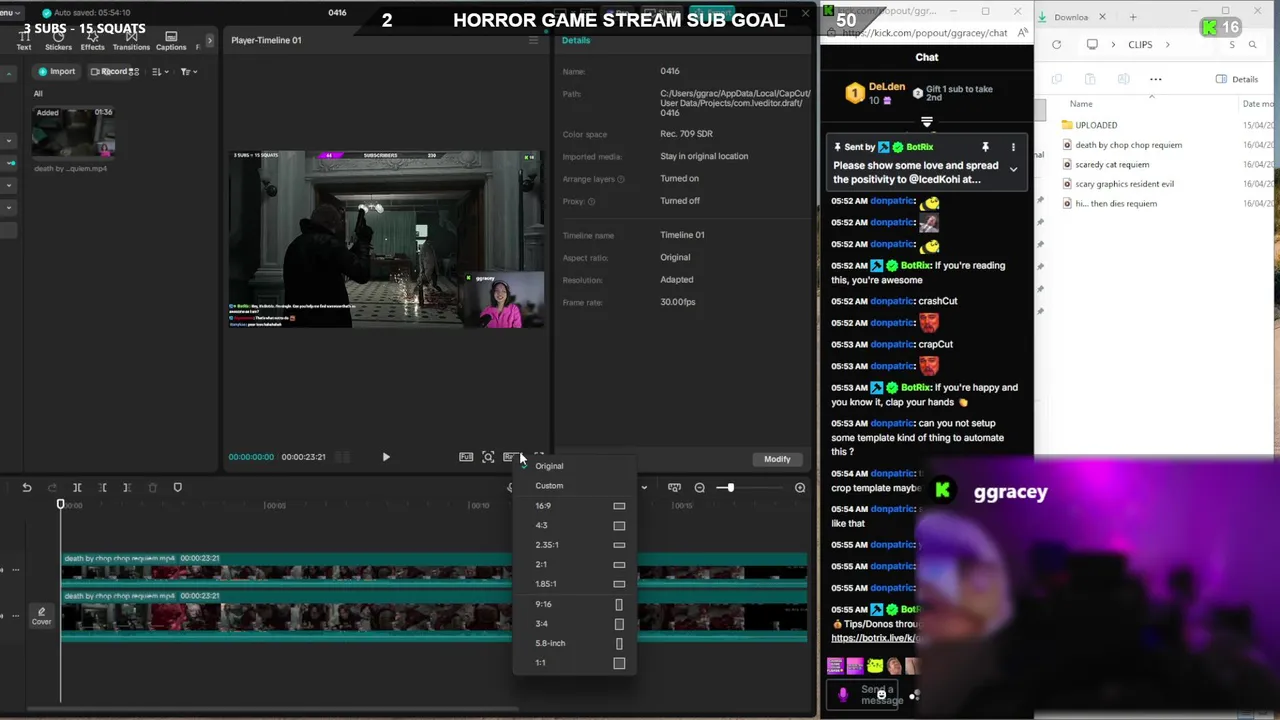Open three-dot menu on pinned chat message

1013,147
